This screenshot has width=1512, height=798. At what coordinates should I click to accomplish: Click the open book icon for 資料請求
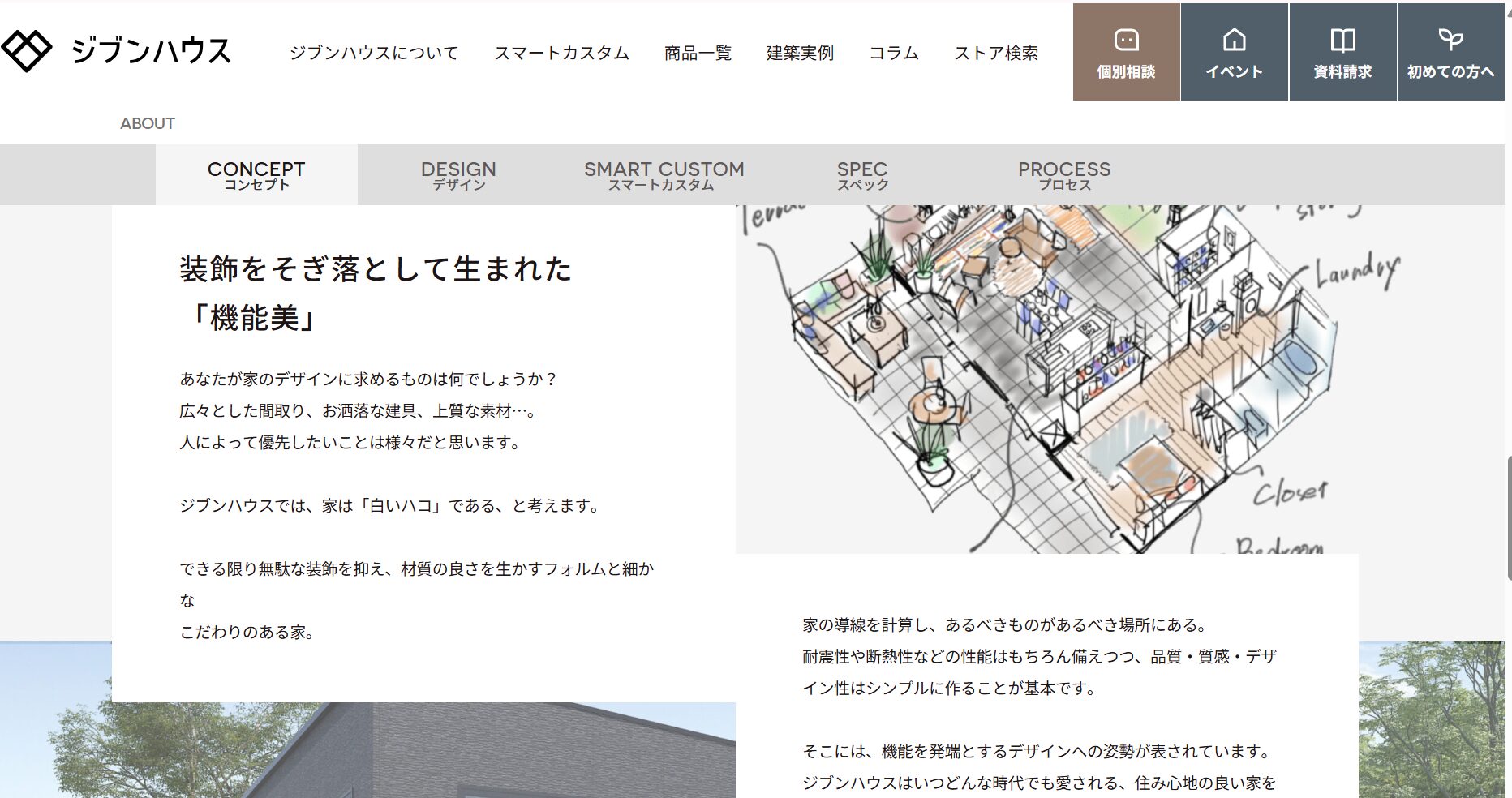tap(1342, 40)
